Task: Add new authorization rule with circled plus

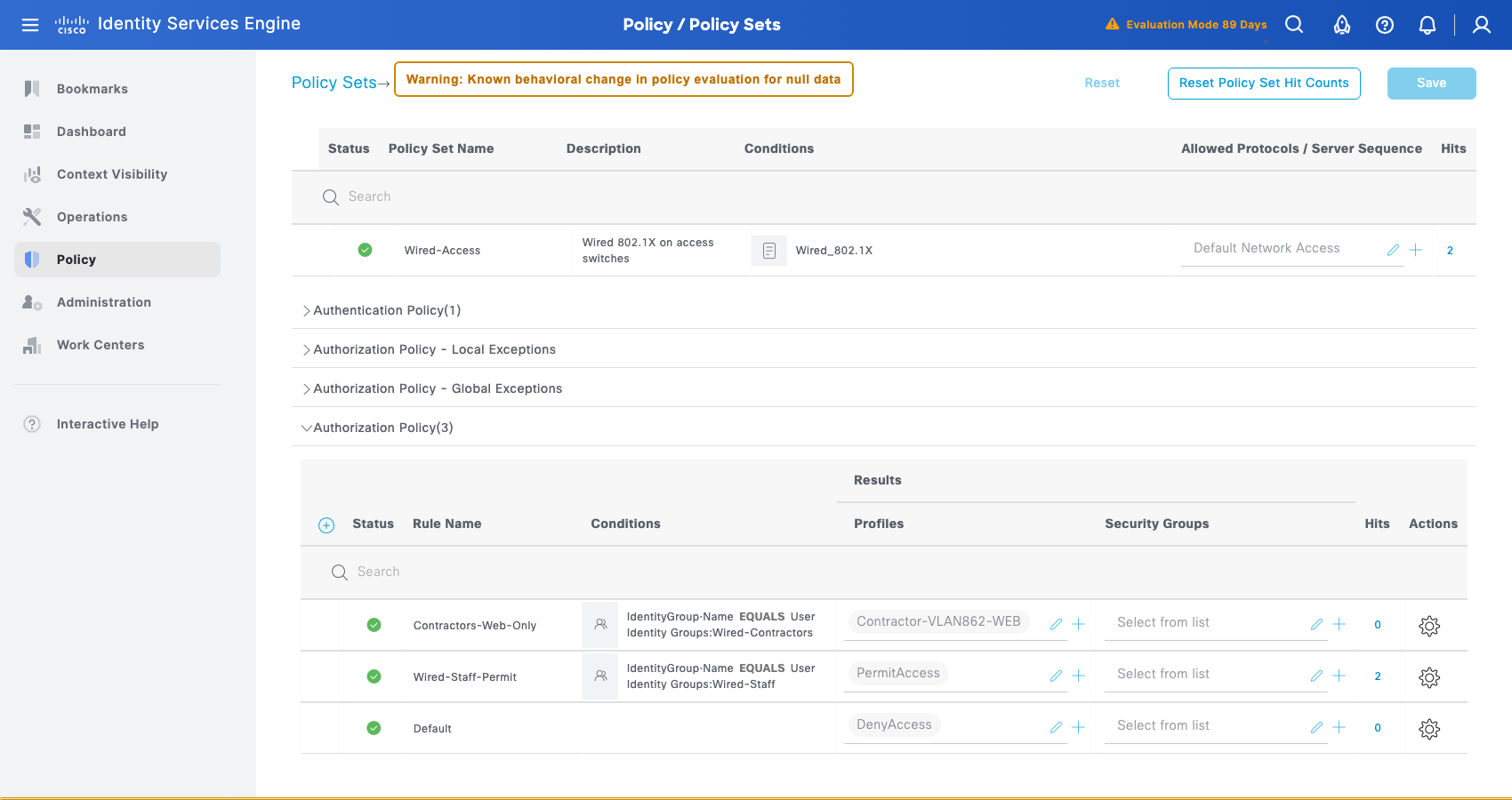Action: [326, 525]
